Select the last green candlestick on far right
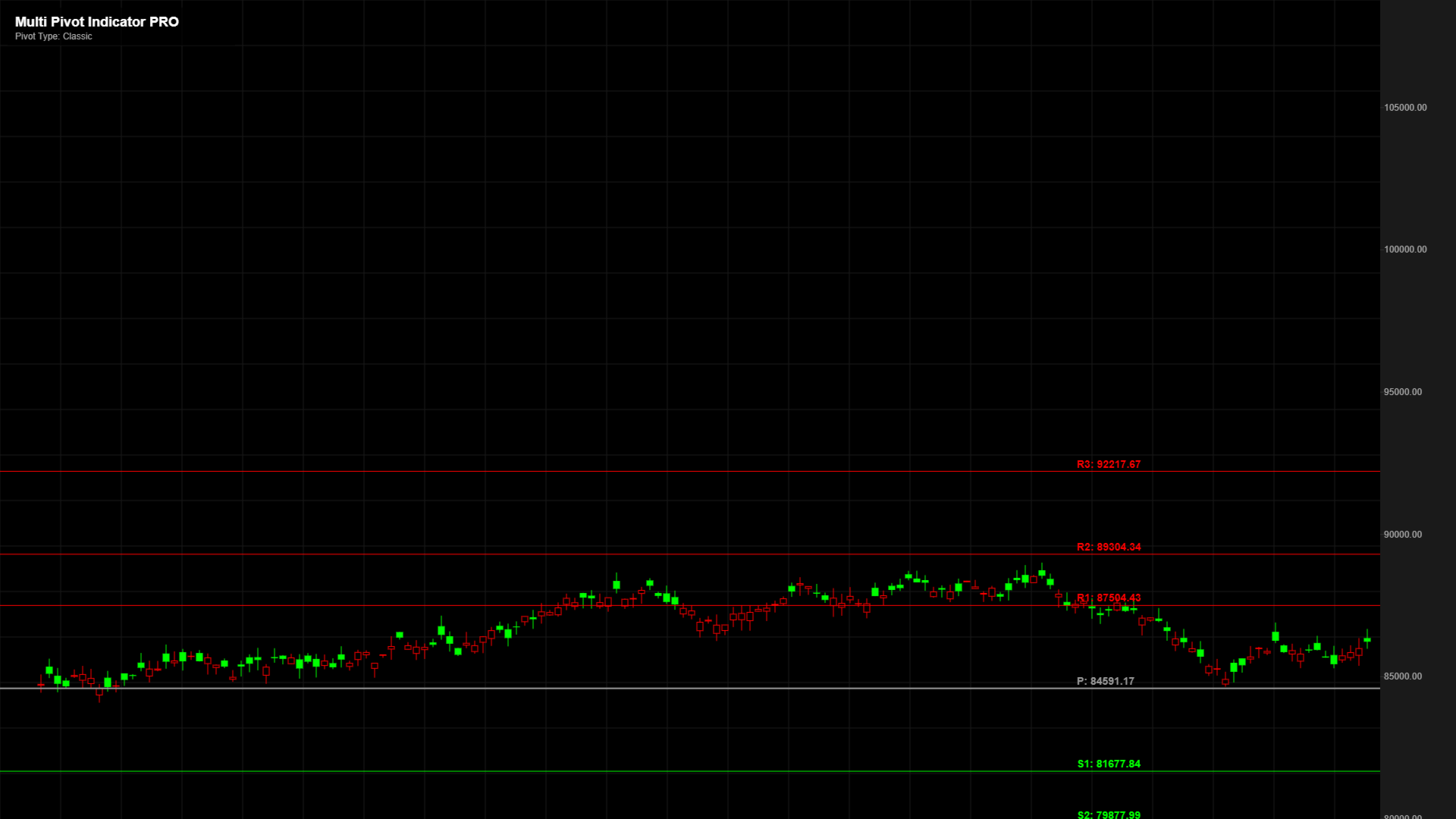The image size is (1456, 819). (1367, 640)
